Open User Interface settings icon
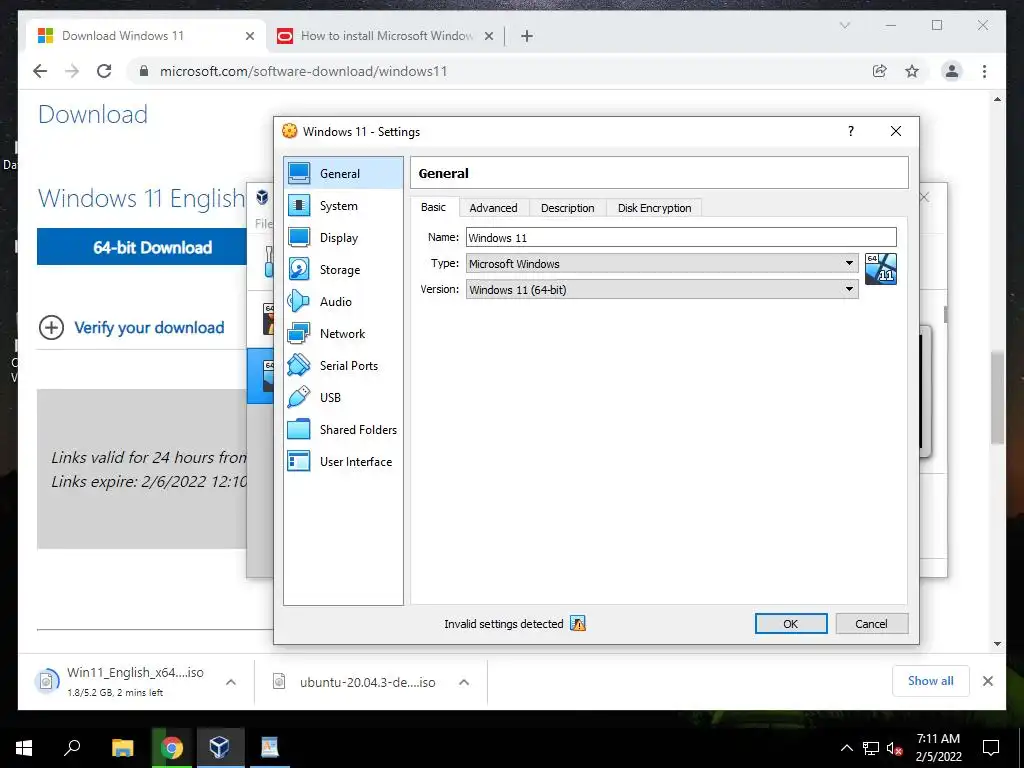The height and width of the screenshot is (768, 1024). click(x=299, y=461)
